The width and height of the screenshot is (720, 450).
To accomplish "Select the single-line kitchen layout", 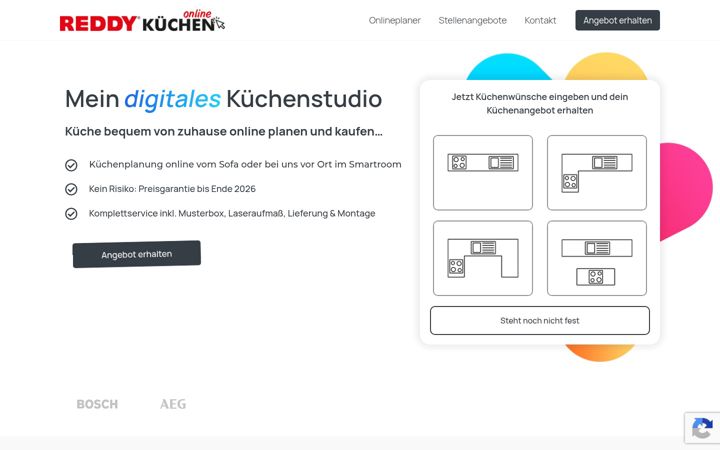I will click(483, 173).
